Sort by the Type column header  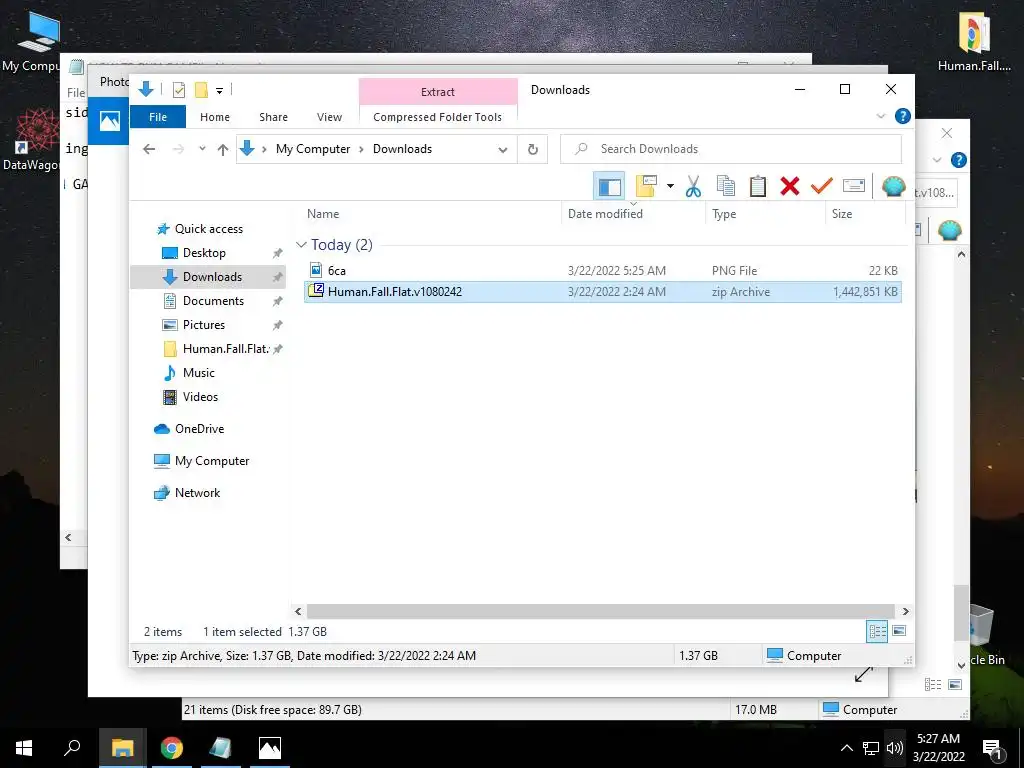(724, 214)
